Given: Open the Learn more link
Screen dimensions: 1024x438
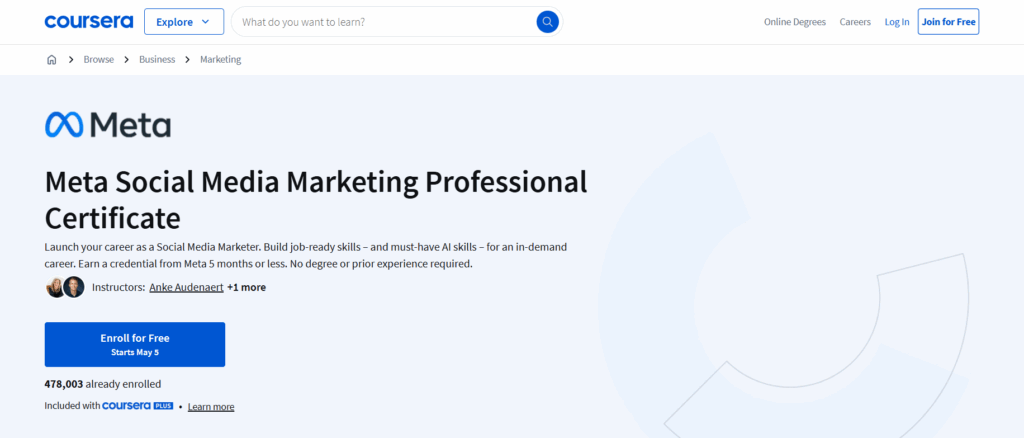Looking at the screenshot, I should point(211,407).
